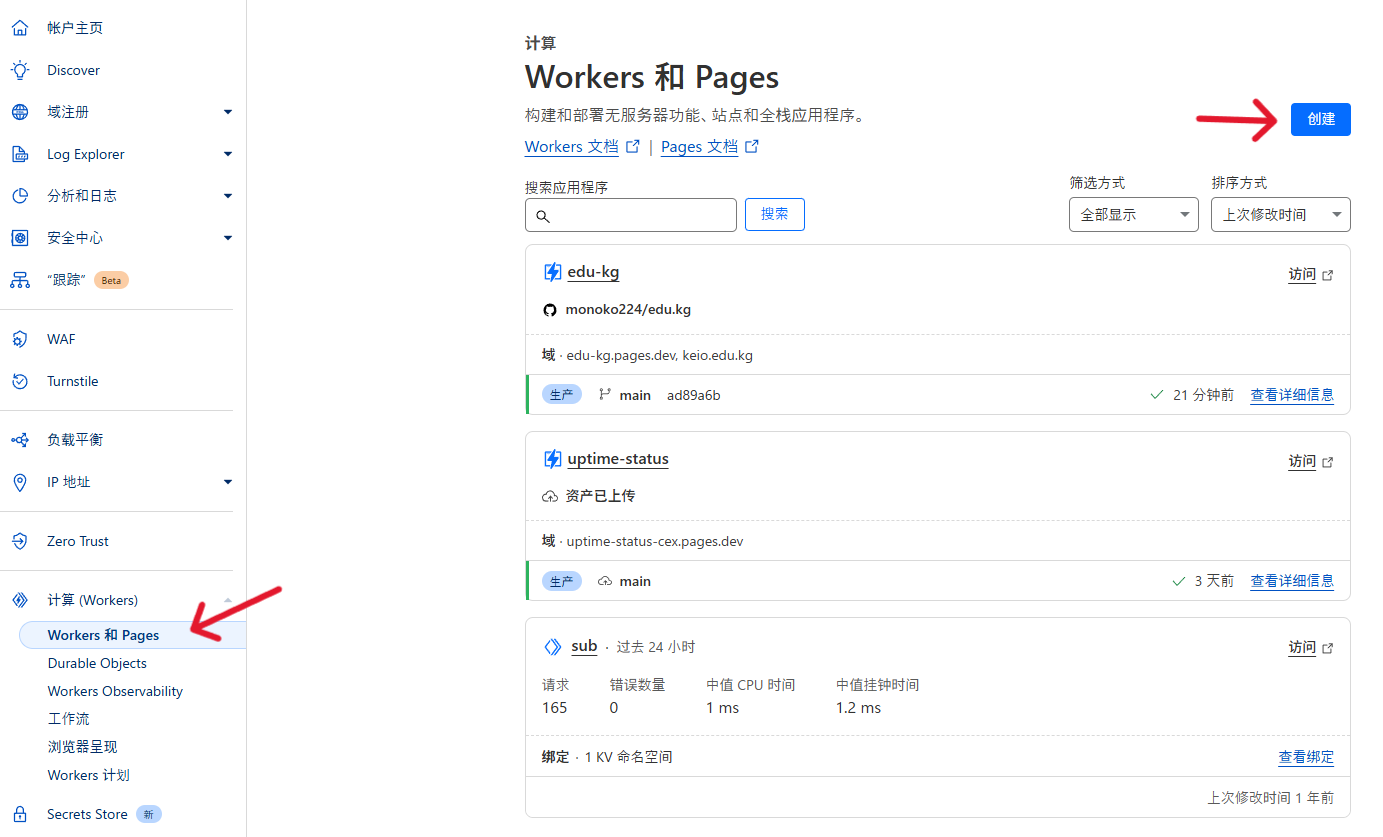Click the WAF shield icon
The image size is (1383, 837).
19,339
